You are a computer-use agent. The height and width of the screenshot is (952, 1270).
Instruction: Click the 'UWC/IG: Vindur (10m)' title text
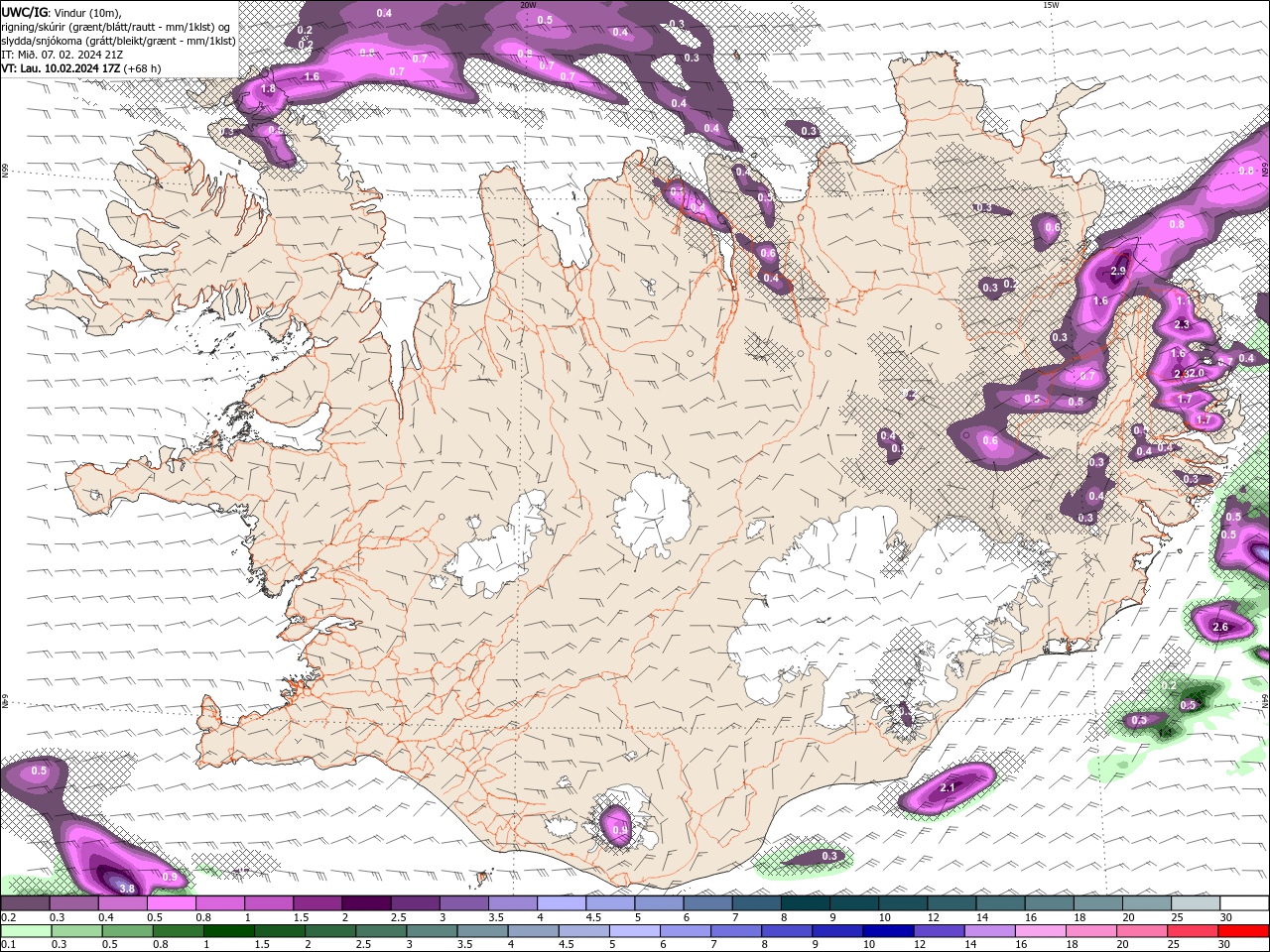coord(63,12)
